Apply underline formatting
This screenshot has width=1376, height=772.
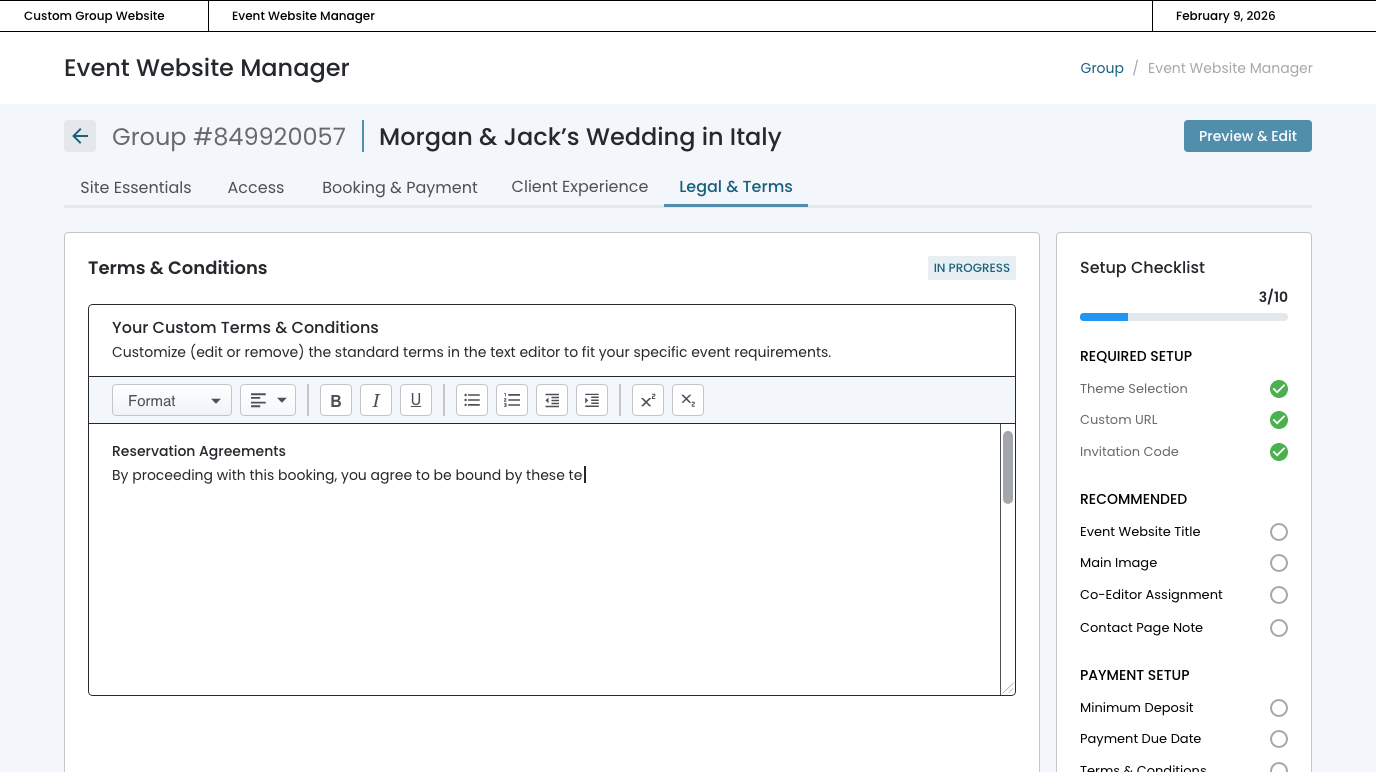[416, 400]
